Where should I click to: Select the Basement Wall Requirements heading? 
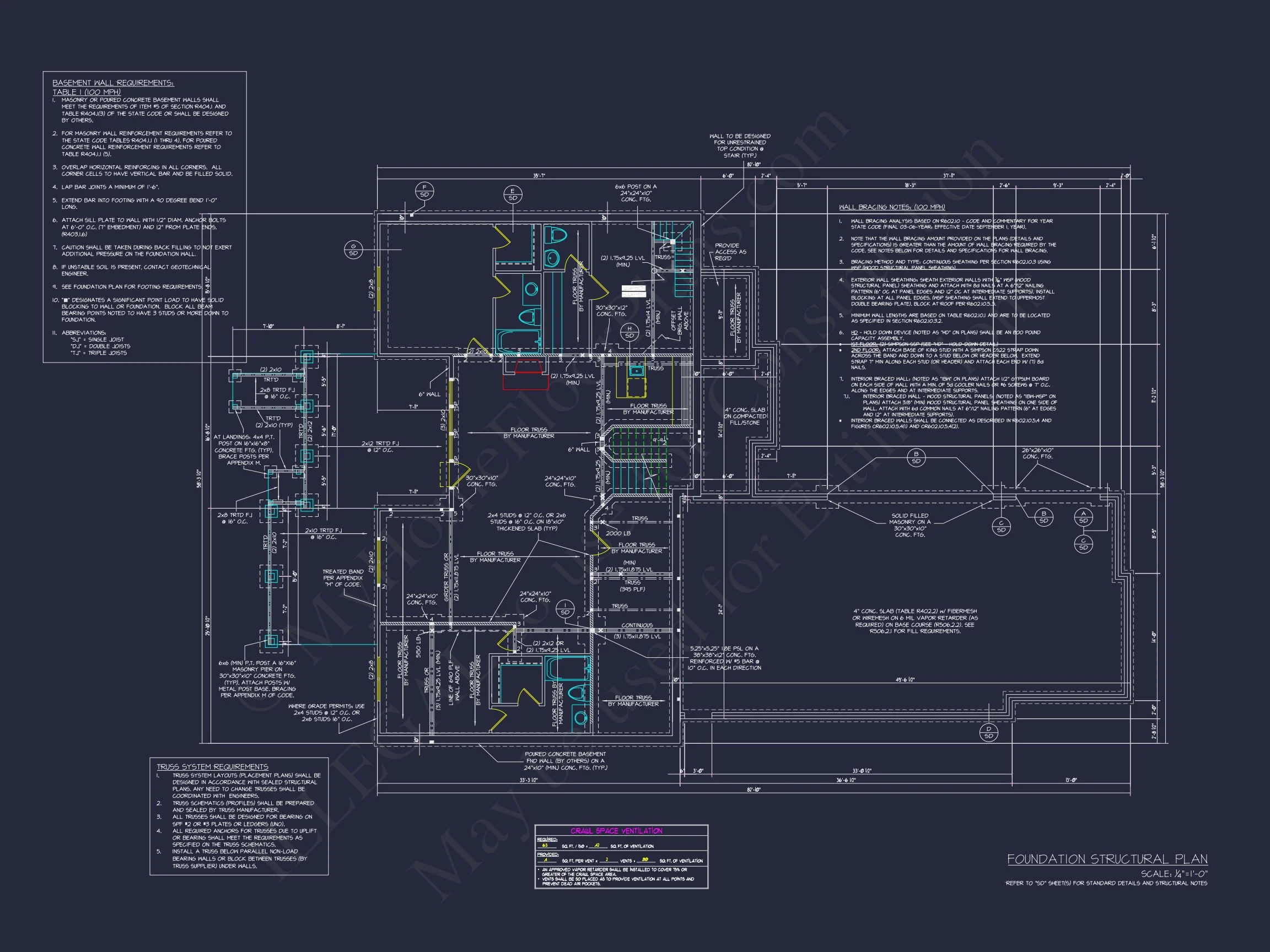113,83
